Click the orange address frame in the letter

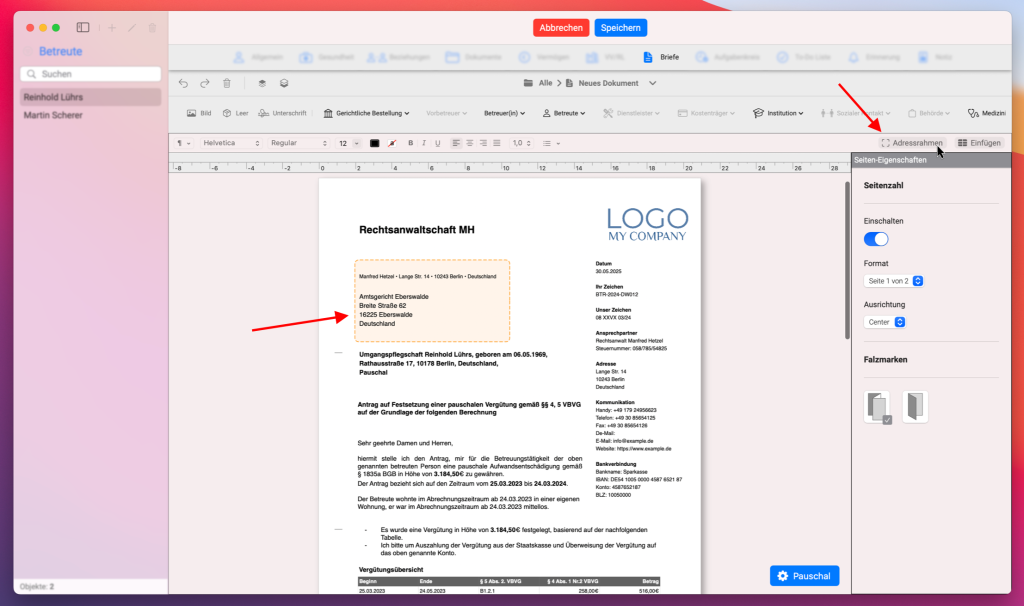point(432,300)
